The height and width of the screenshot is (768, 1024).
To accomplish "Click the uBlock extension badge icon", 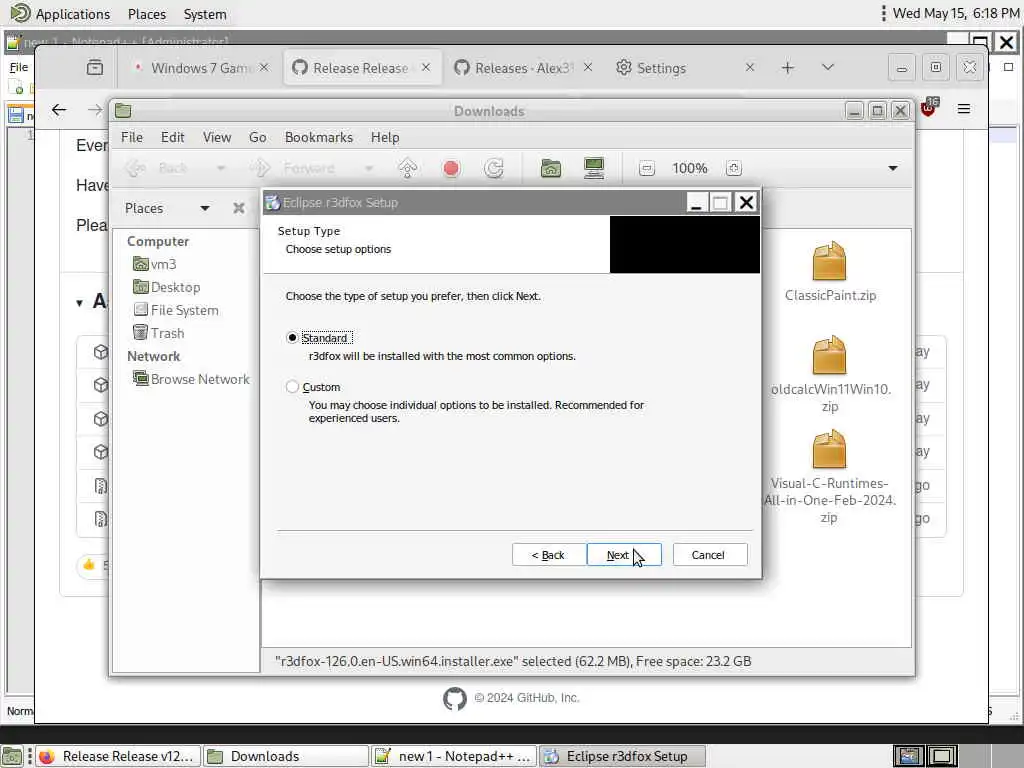I will 929,108.
